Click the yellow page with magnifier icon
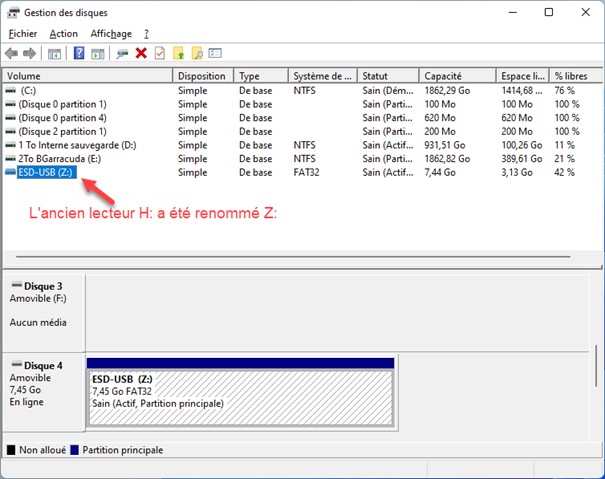The height and width of the screenshot is (479, 605). point(196,53)
